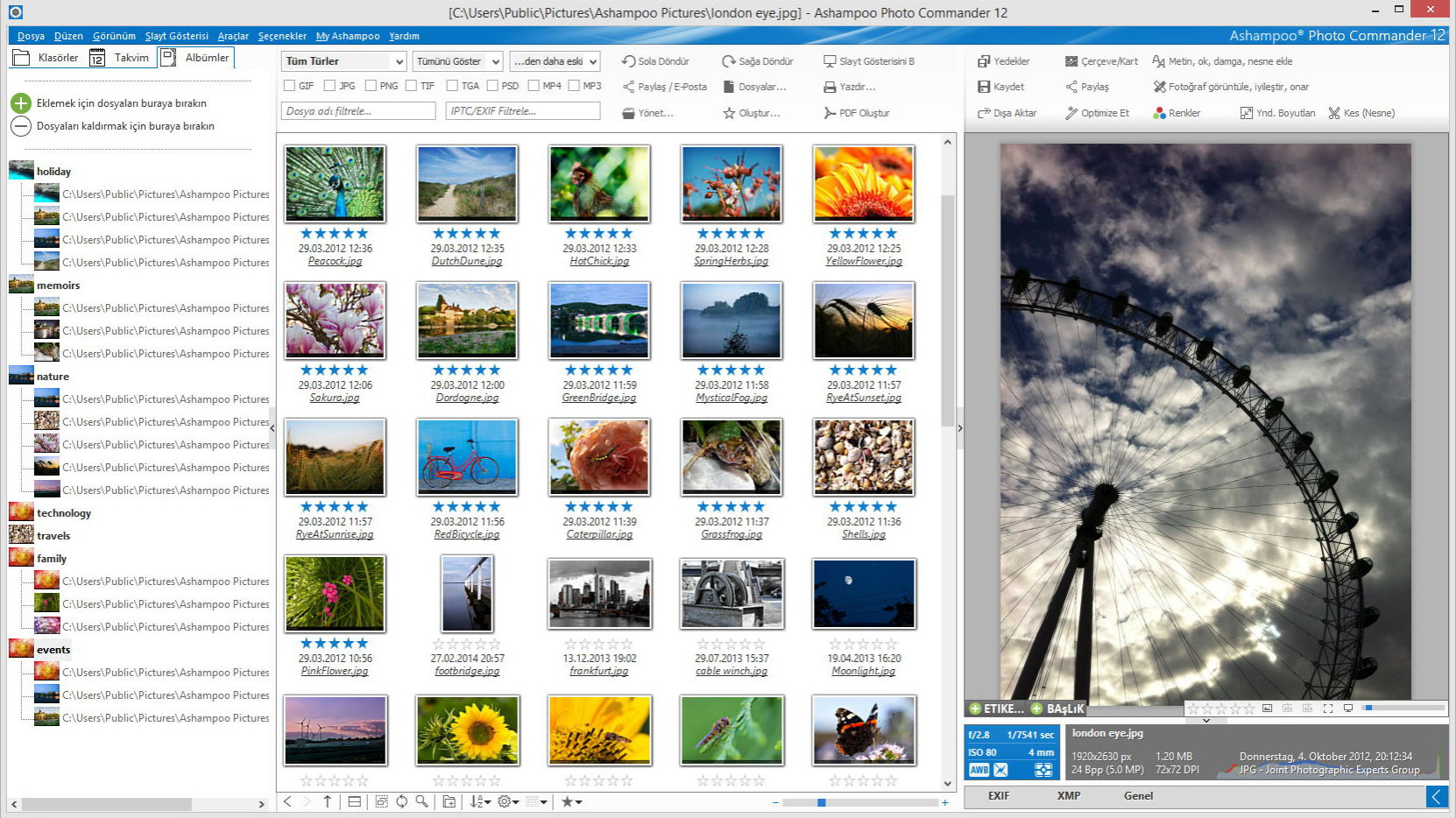The height and width of the screenshot is (818, 1456).
Task: Click the Kes (Nesne) scissors icon
Action: pos(1334,113)
